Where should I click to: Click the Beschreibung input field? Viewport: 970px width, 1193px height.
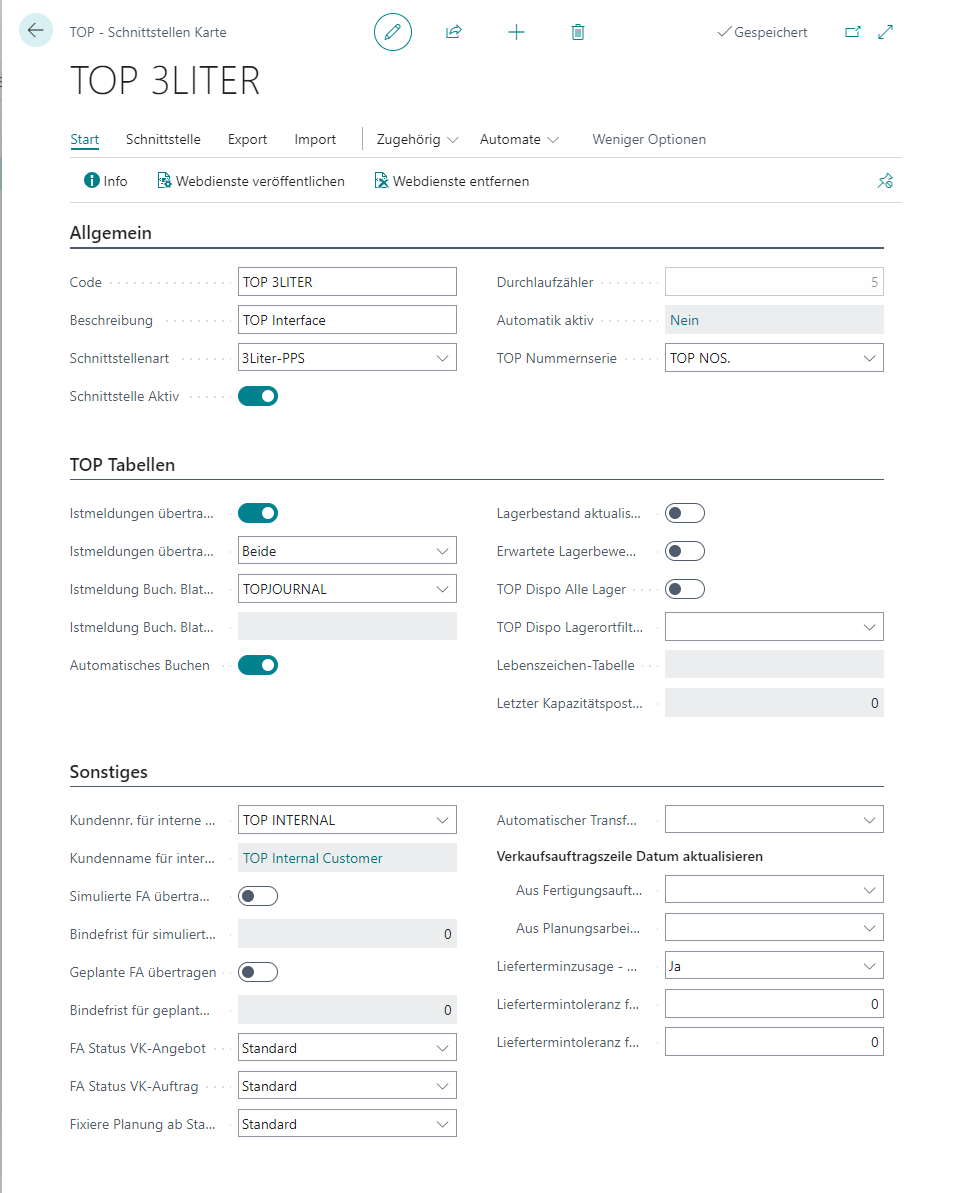(347, 320)
